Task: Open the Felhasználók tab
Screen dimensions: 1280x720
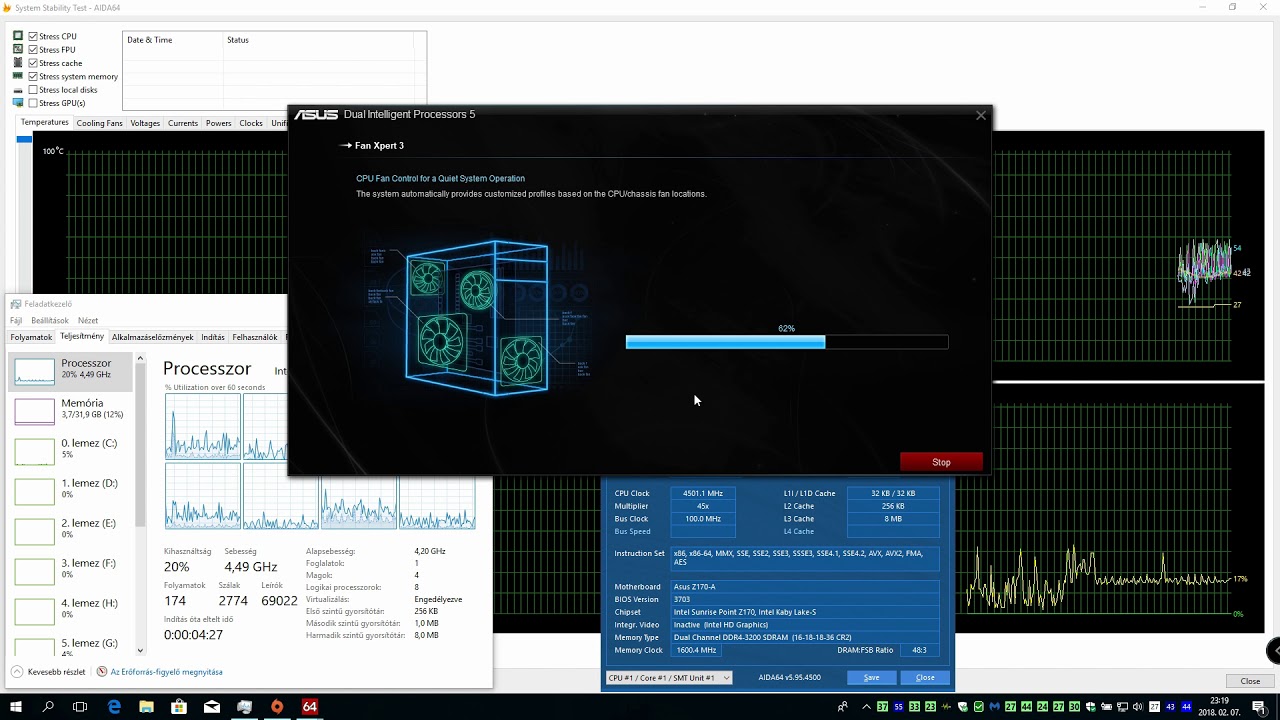Action: pyautogui.click(x=255, y=338)
